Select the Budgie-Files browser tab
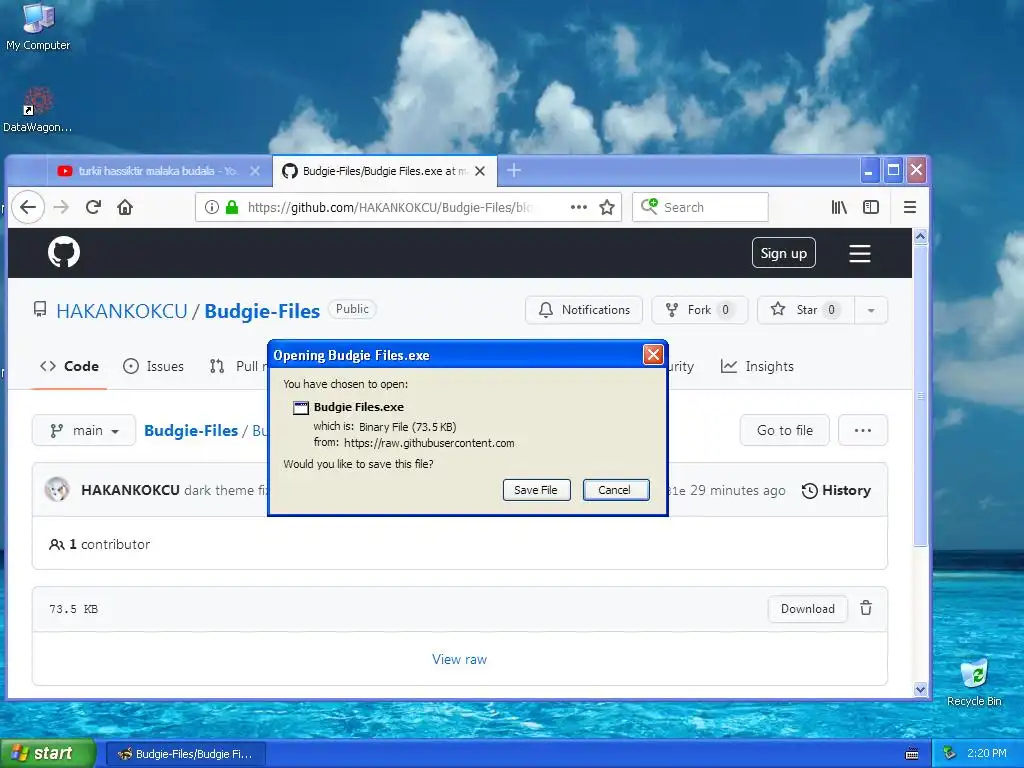Image resolution: width=1024 pixels, height=768 pixels. 385,170
